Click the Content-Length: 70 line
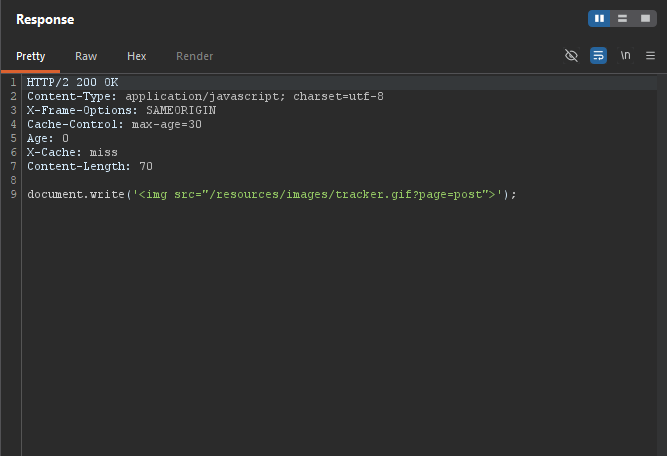The image size is (667, 456). [x=90, y=167]
